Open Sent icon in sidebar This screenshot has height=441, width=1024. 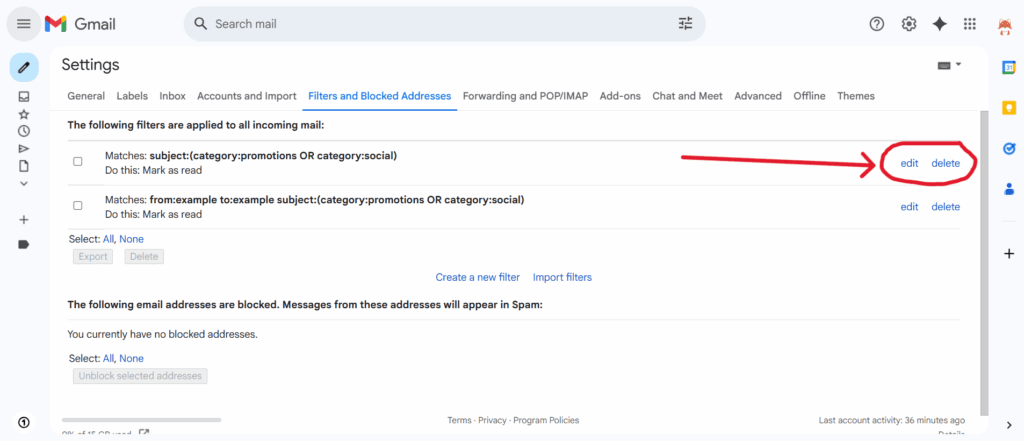tap(24, 148)
